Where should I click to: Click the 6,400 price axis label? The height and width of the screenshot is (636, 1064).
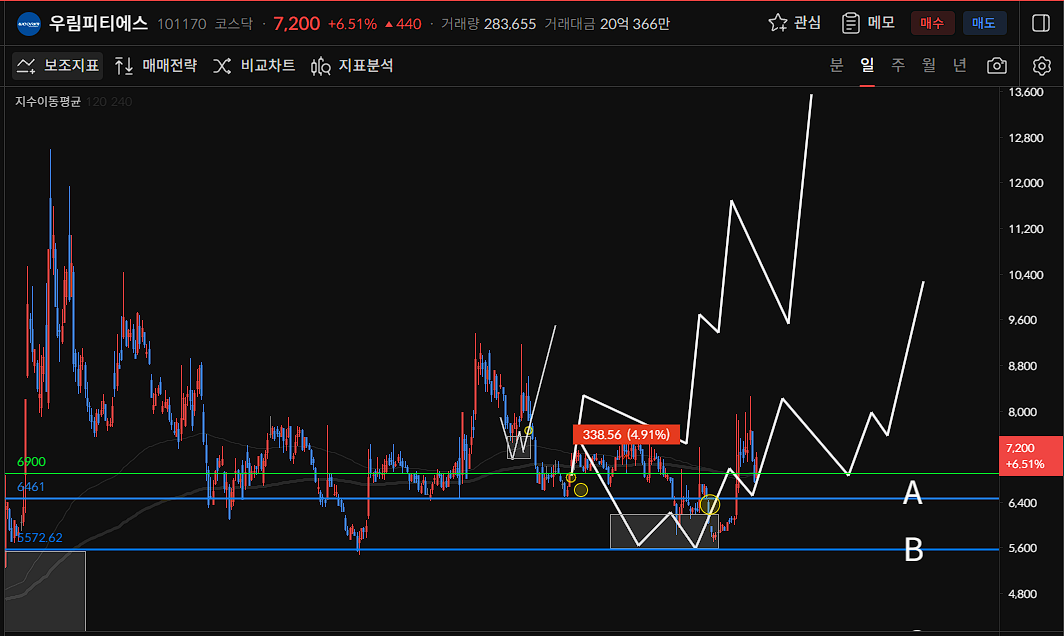(x=1023, y=503)
